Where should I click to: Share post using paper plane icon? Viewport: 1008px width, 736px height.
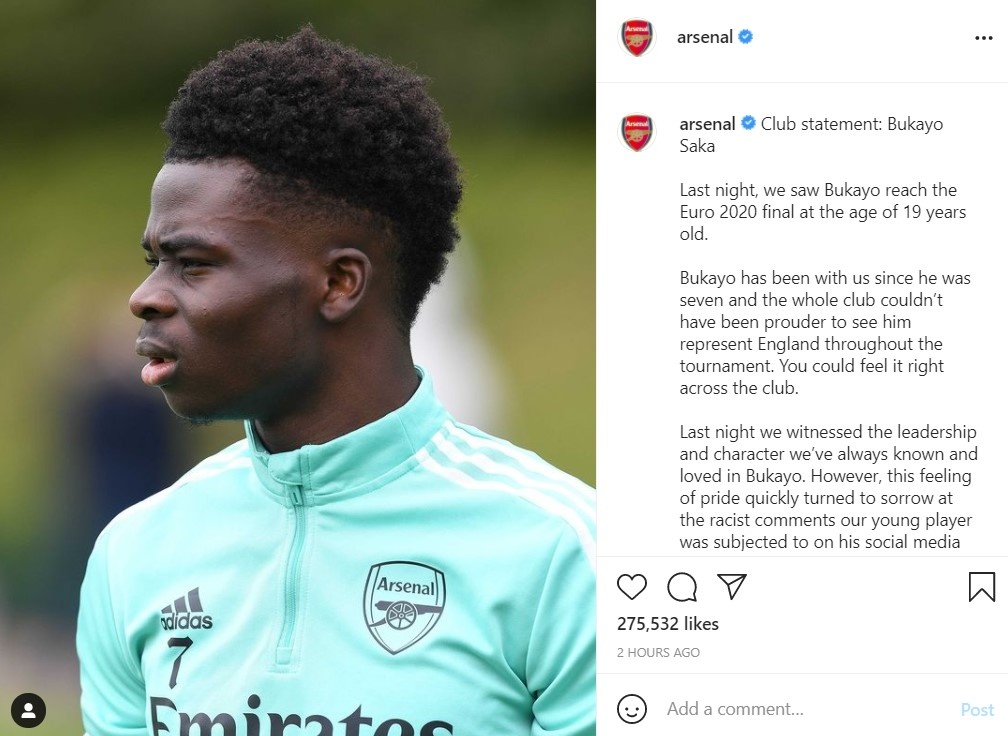pyautogui.click(x=732, y=586)
